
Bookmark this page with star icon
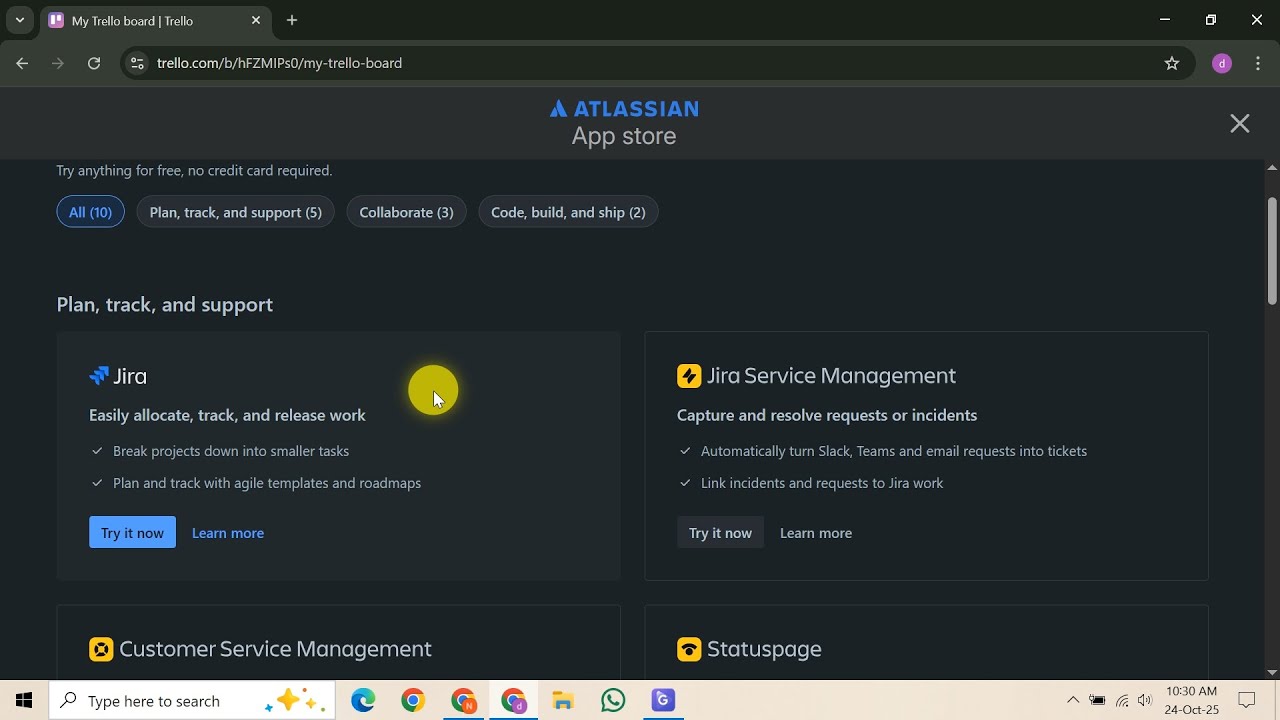click(1172, 63)
